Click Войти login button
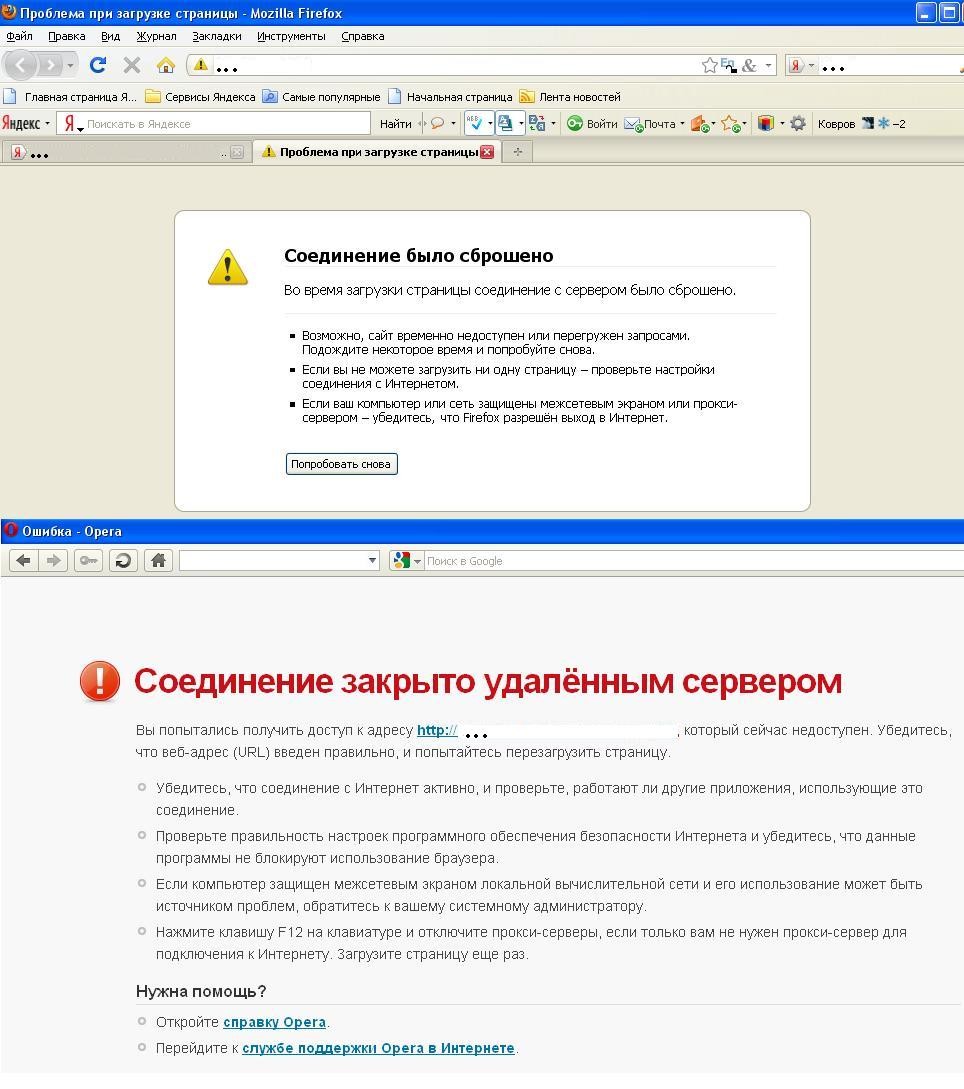 pos(592,124)
